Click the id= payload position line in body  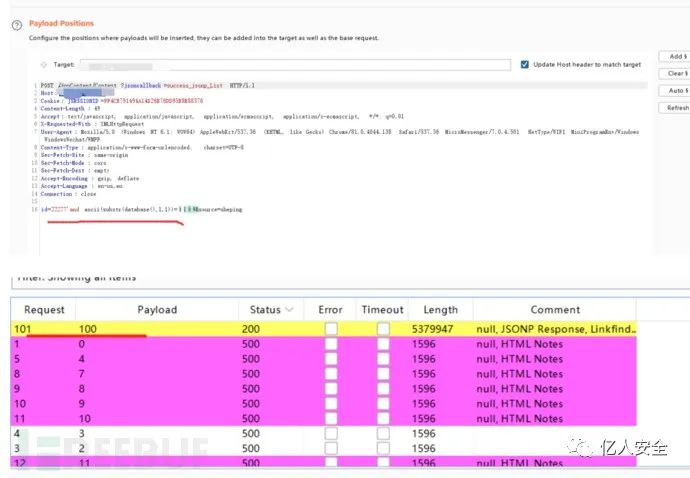pyautogui.click(x=141, y=210)
